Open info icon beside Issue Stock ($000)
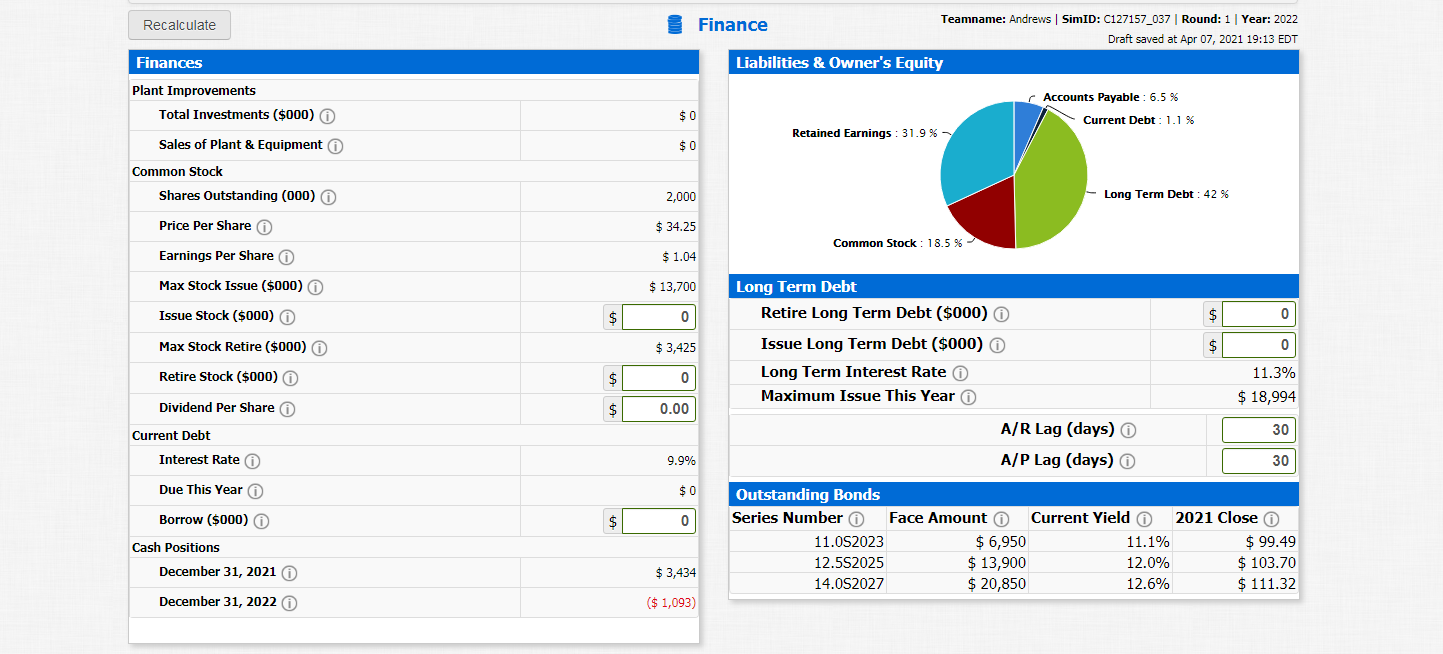The width and height of the screenshot is (1443, 654). [x=287, y=318]
